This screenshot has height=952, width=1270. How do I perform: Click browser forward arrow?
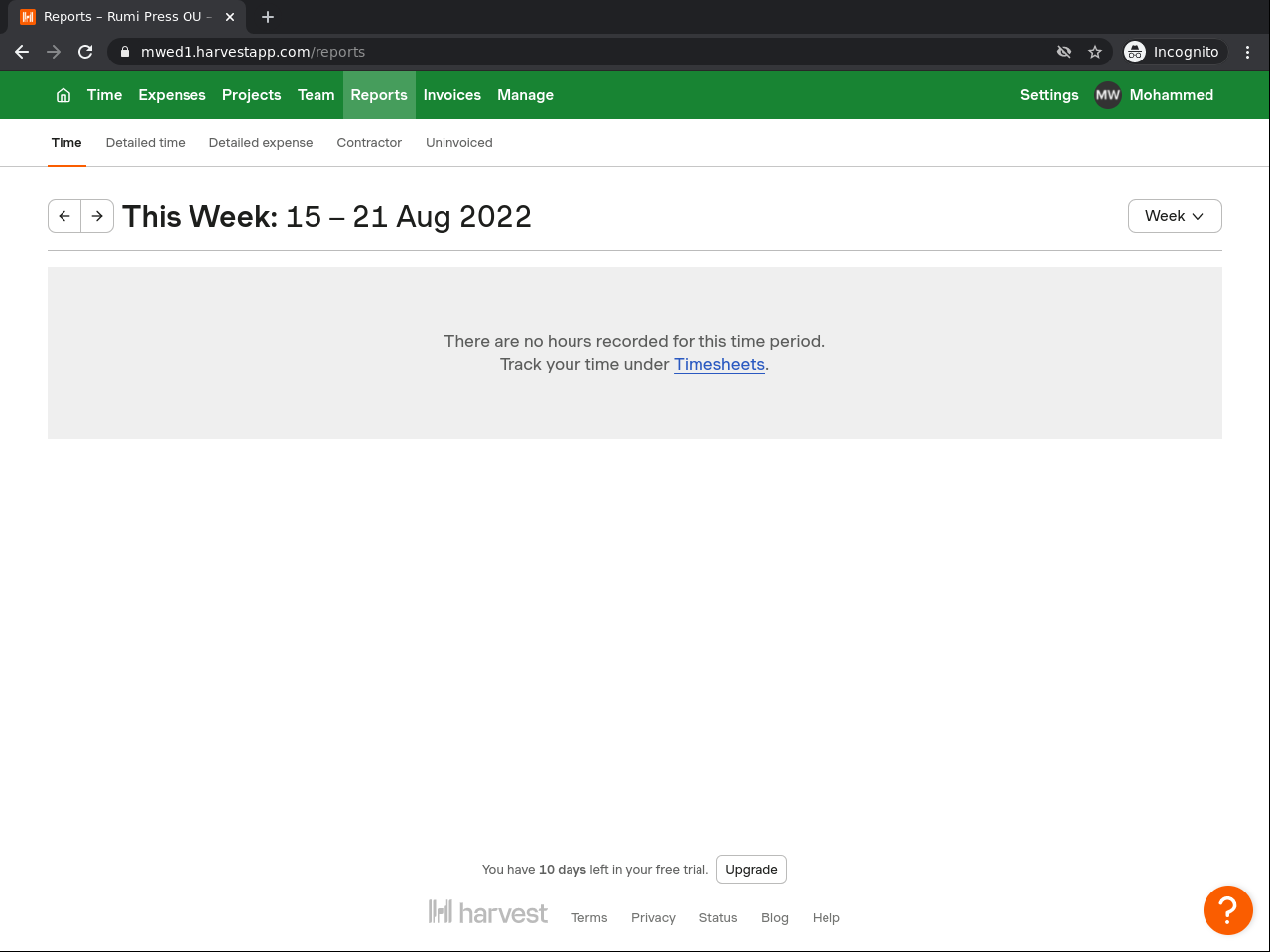(54, 52)
